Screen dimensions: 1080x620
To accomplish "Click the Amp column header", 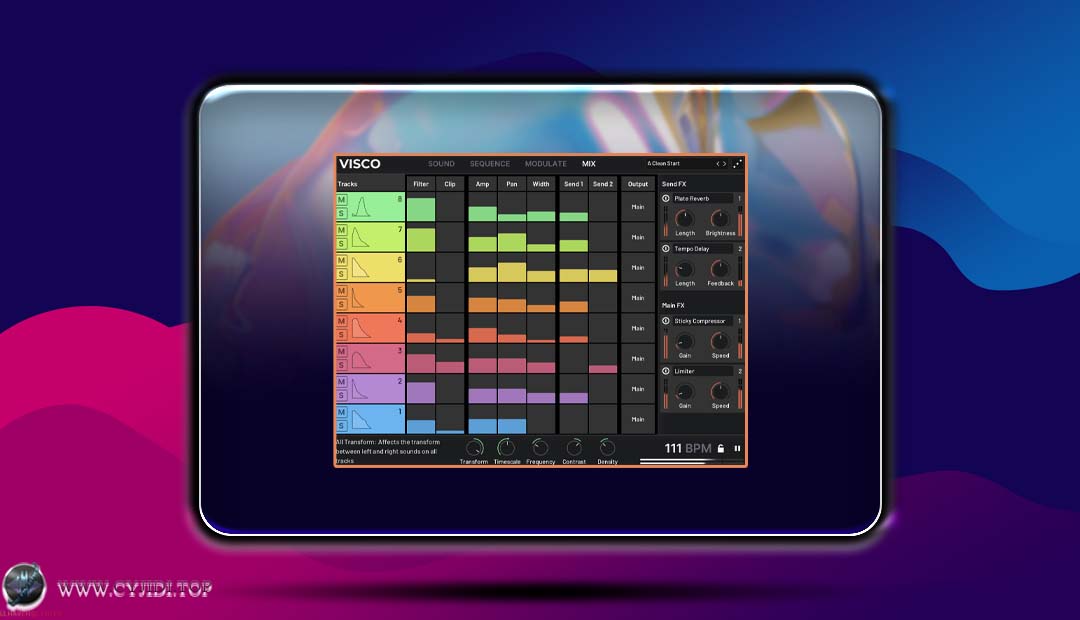I will point(482,184).
